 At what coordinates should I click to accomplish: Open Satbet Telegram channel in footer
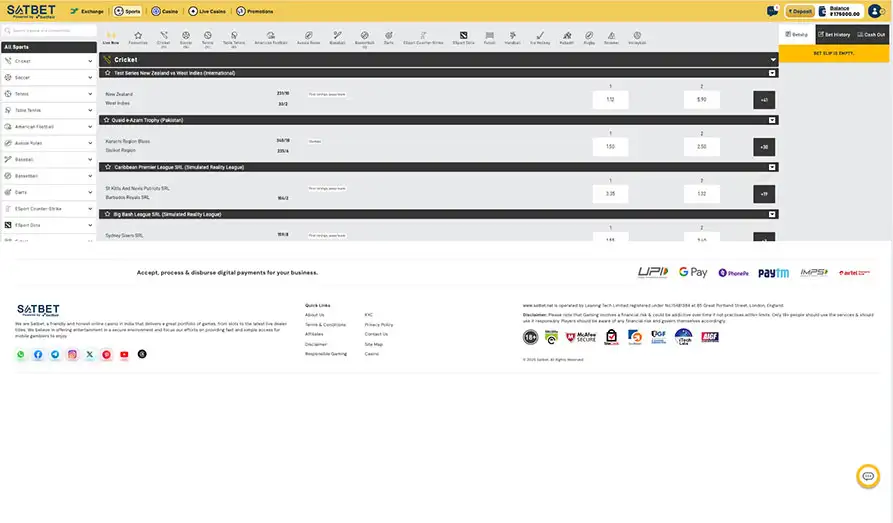[x=55, y=354]
